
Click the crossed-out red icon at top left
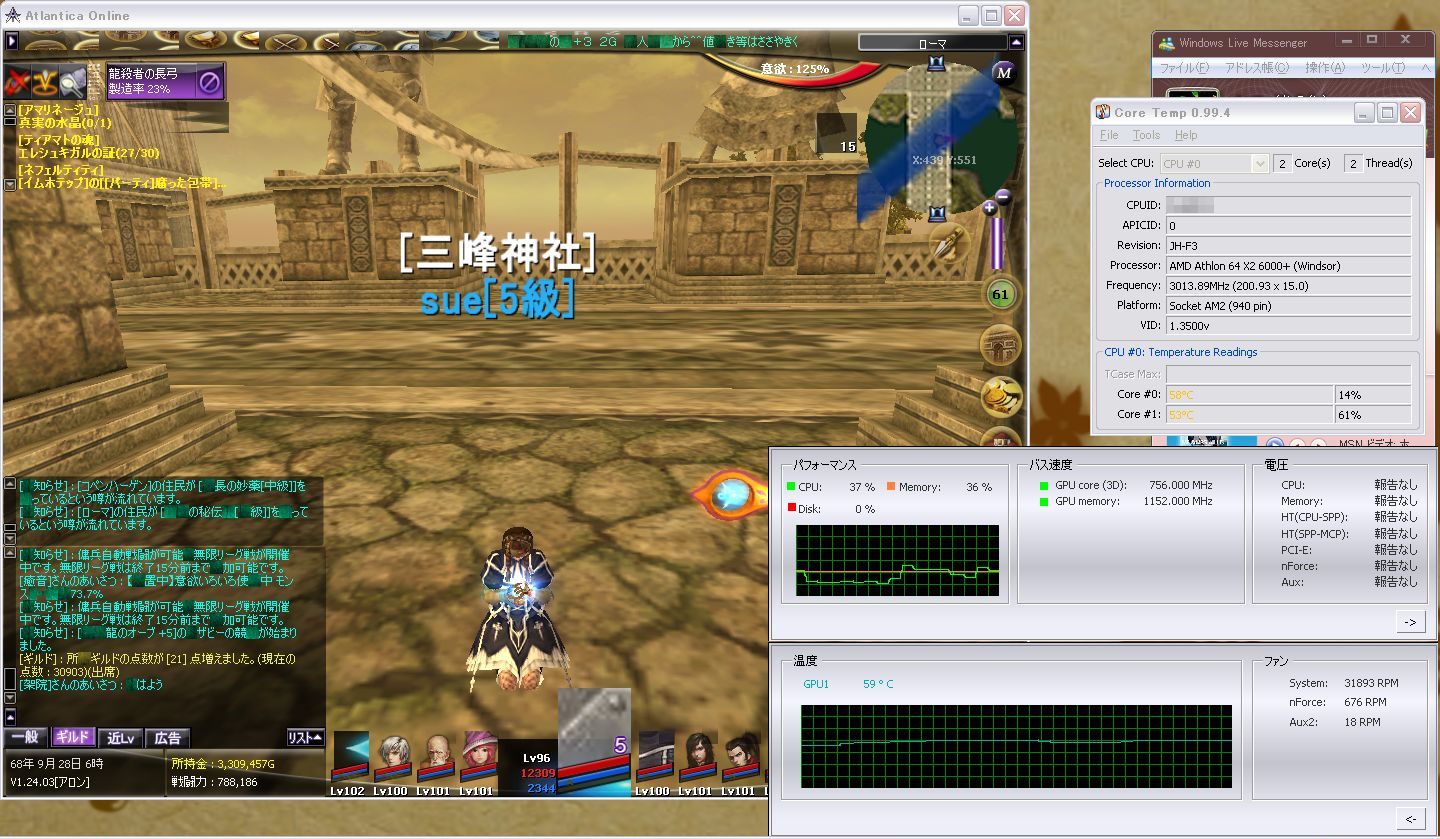click(18, 81)
